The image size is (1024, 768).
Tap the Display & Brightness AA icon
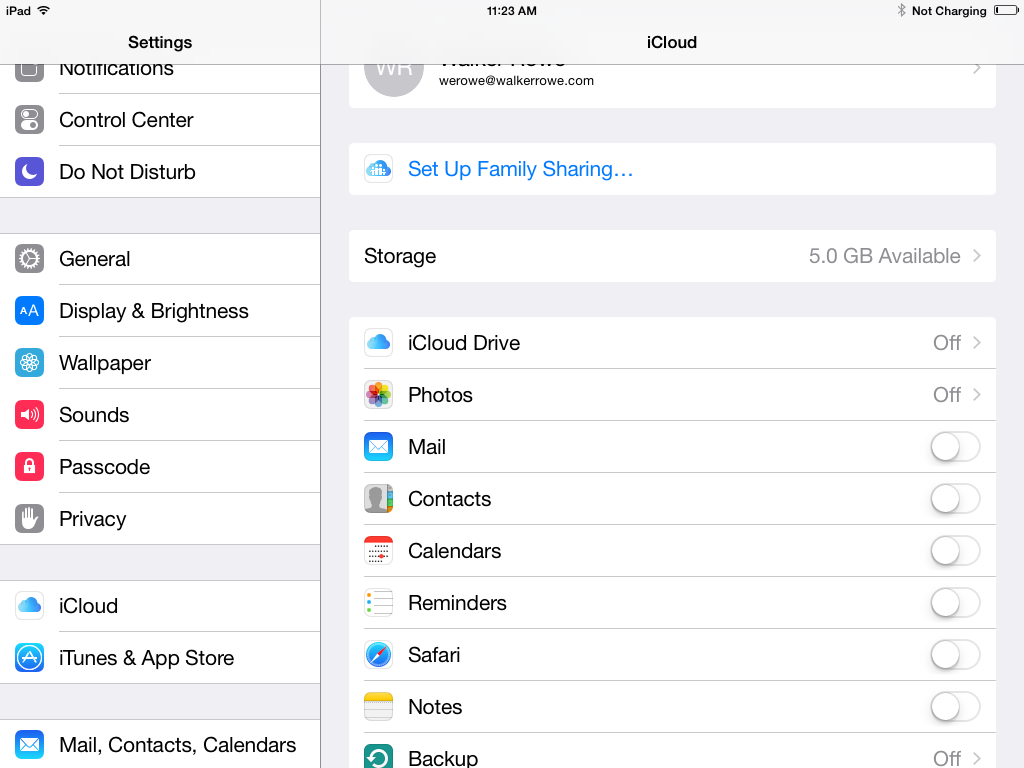[x=29, y=311]
